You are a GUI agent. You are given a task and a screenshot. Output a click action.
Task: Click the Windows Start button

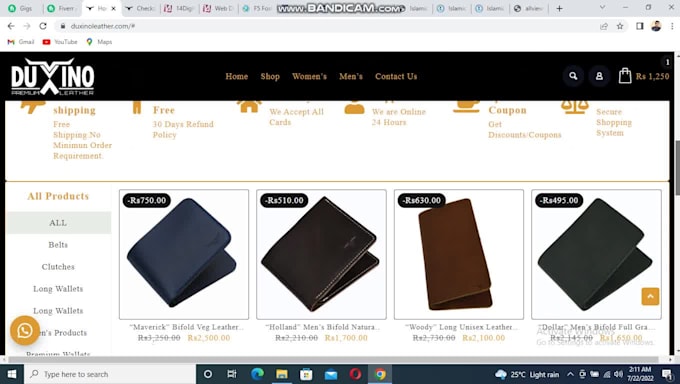click(12, 374)
